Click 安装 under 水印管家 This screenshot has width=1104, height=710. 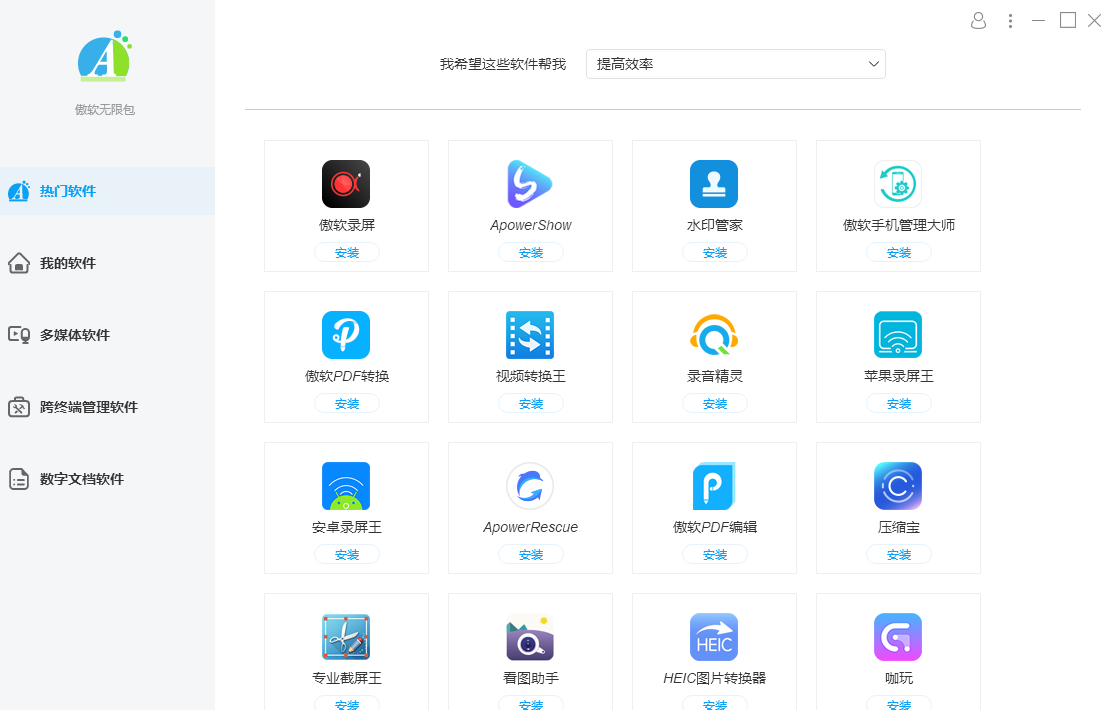pos(715,252)
